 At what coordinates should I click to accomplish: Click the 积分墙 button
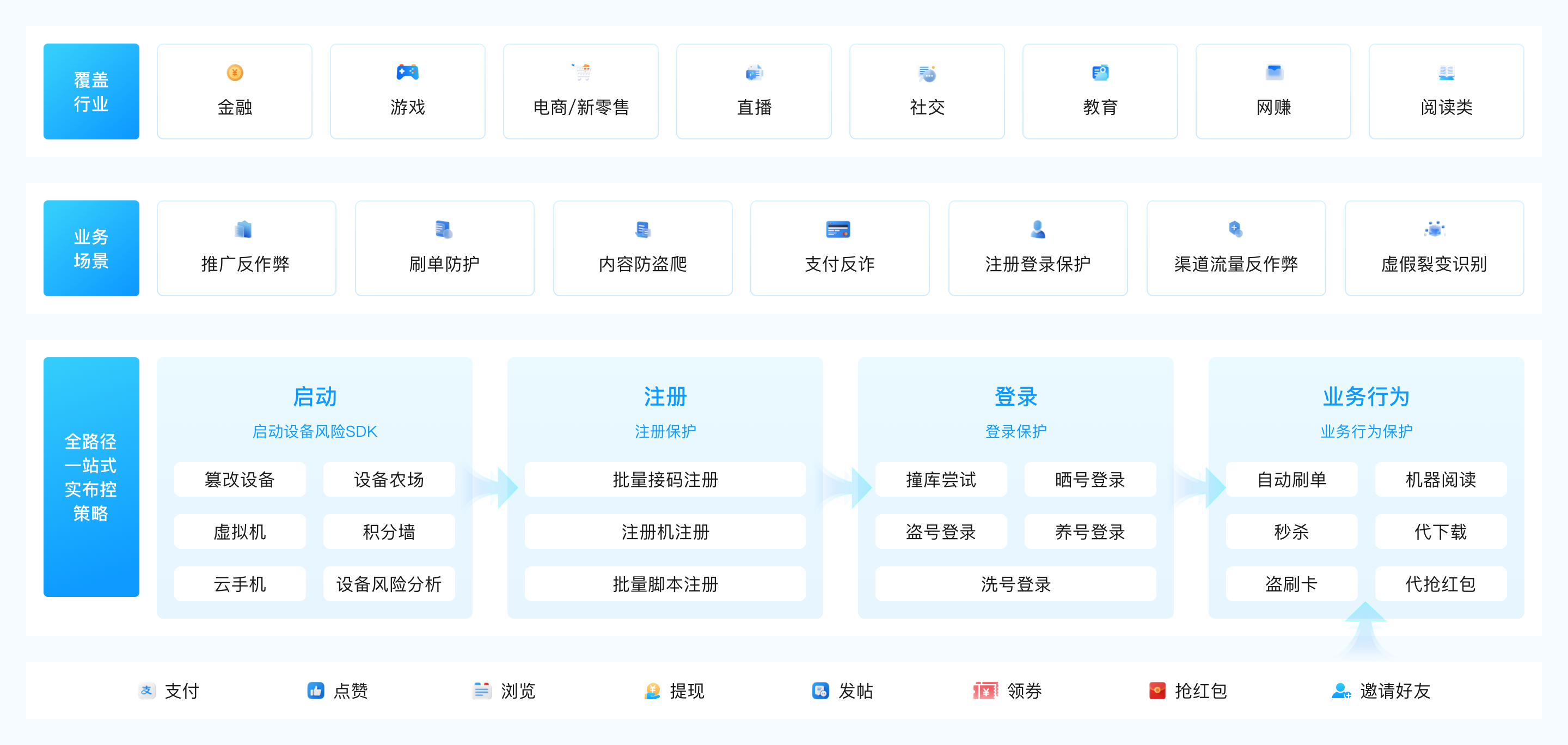389,532
